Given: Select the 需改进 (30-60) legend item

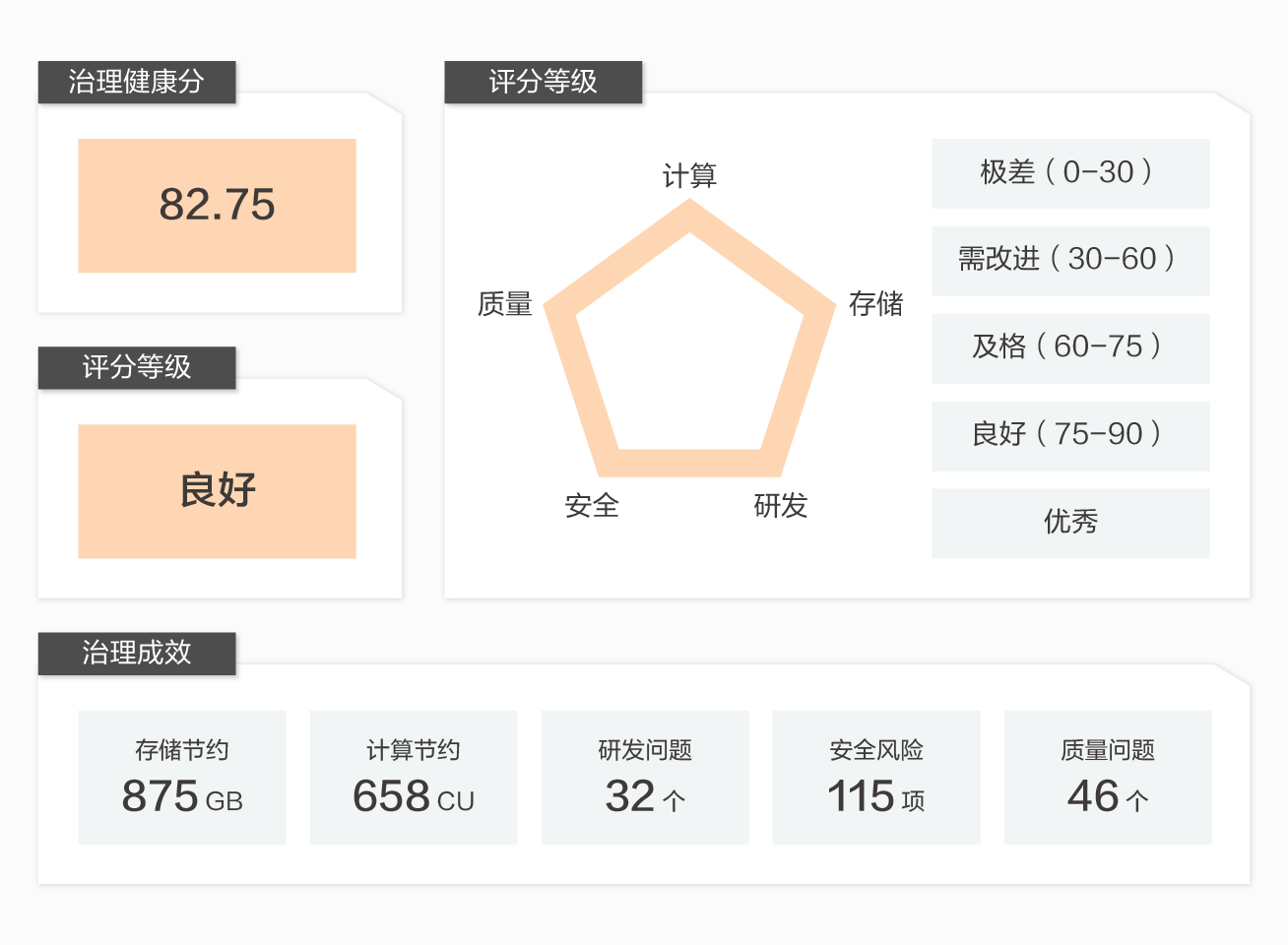Looking at the screenshot, I should tap(1070, 260).
